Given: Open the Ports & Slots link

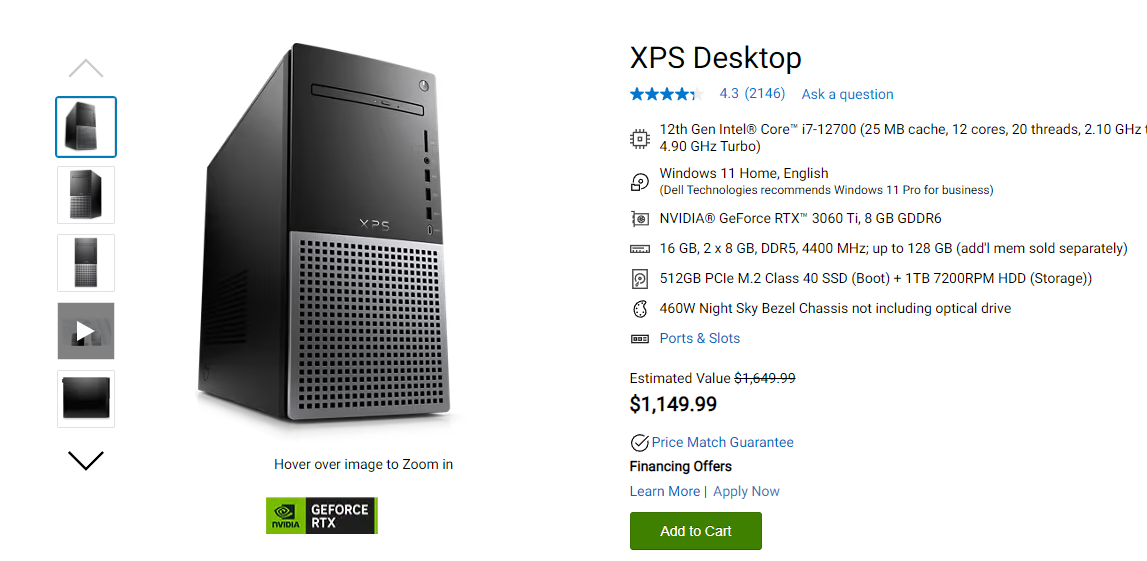Looking at the screenshot, I should [699, 338].
